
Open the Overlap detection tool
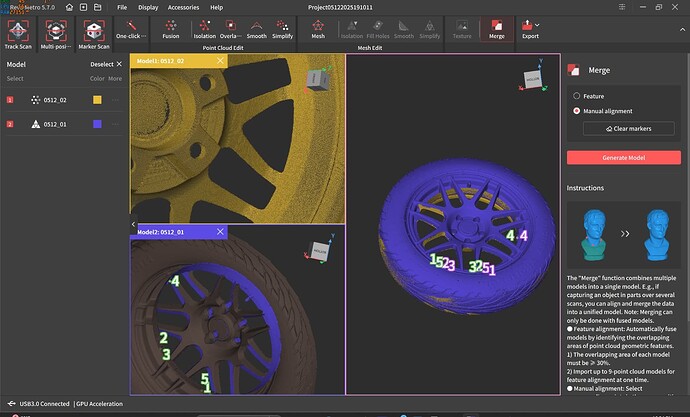pyautogui.click(x=231, y=29)
